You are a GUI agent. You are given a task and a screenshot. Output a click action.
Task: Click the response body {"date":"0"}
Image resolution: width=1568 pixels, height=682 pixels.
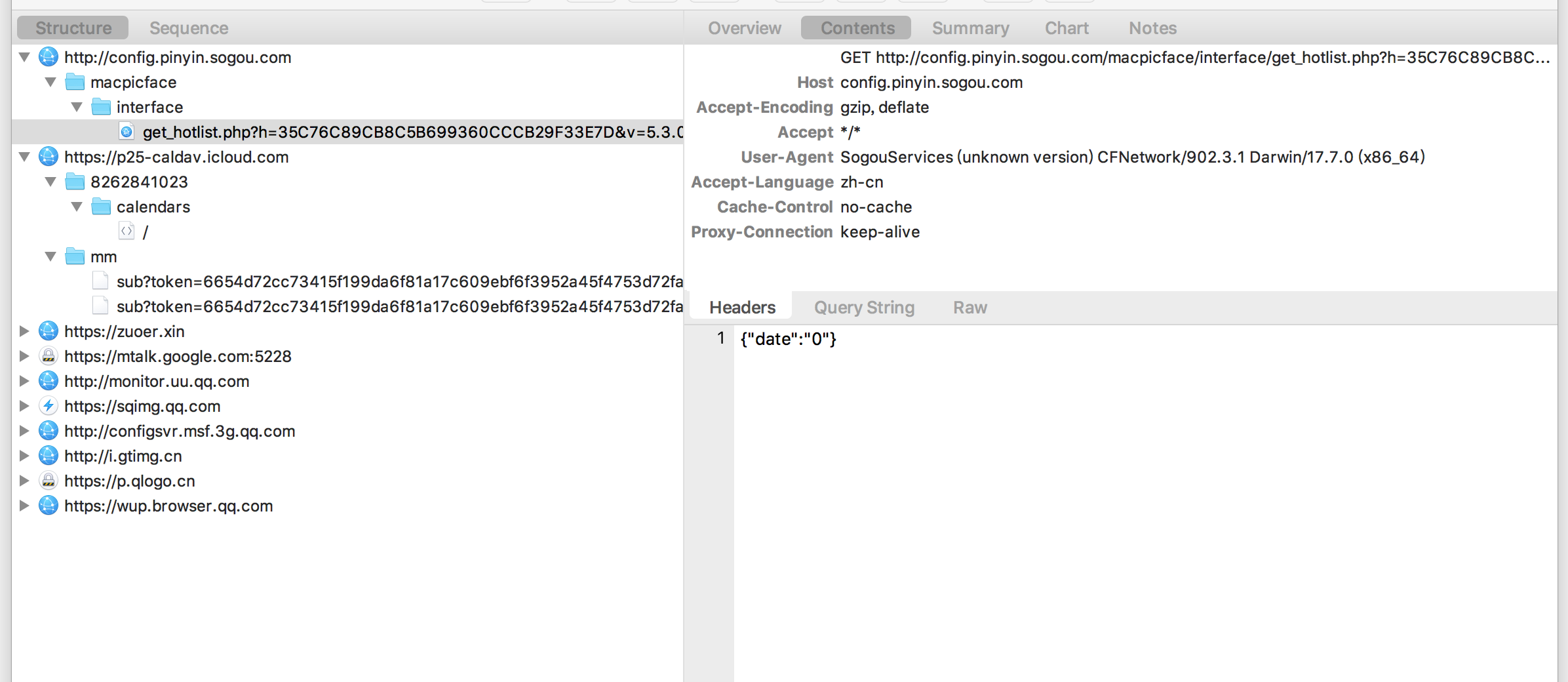[789, 339]
